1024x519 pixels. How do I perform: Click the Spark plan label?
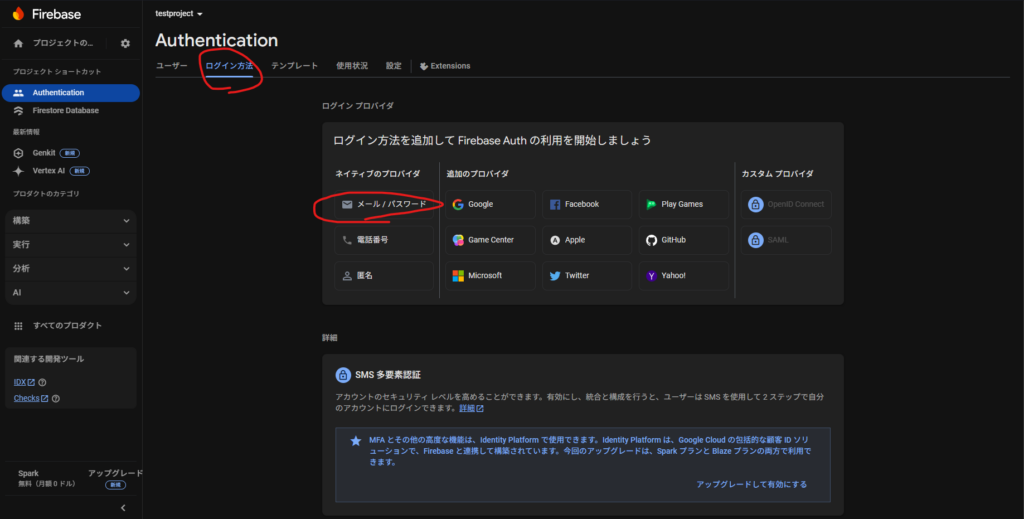coord(28,473)
